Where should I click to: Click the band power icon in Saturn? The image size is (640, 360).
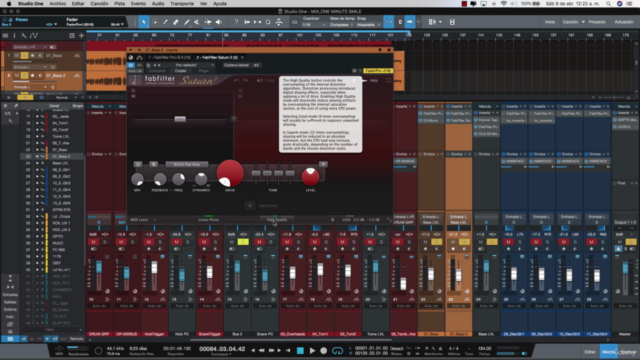tap(138, 164)
